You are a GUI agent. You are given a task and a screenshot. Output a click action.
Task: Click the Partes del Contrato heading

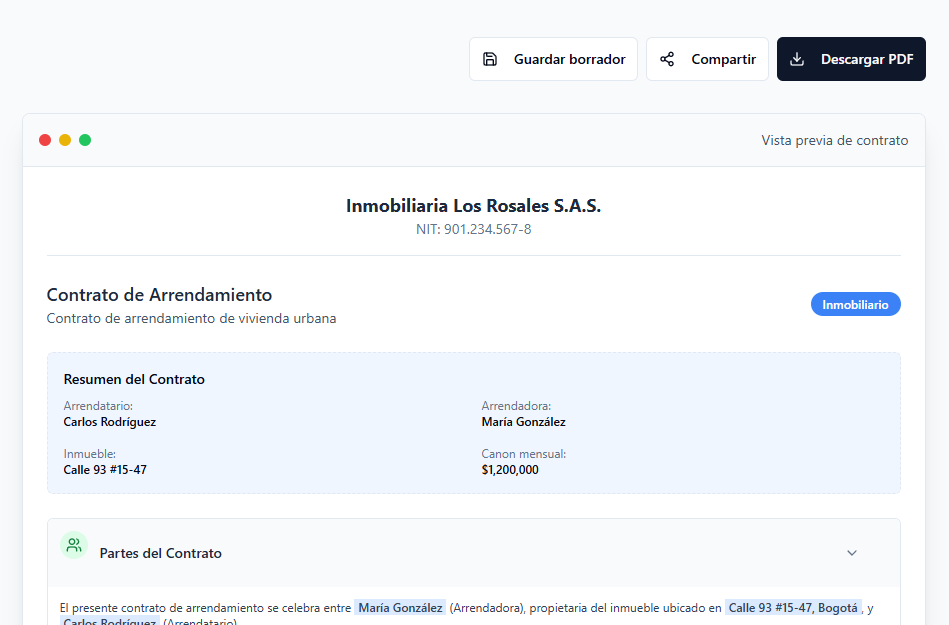pyautogui.click(x=160, y=553)
